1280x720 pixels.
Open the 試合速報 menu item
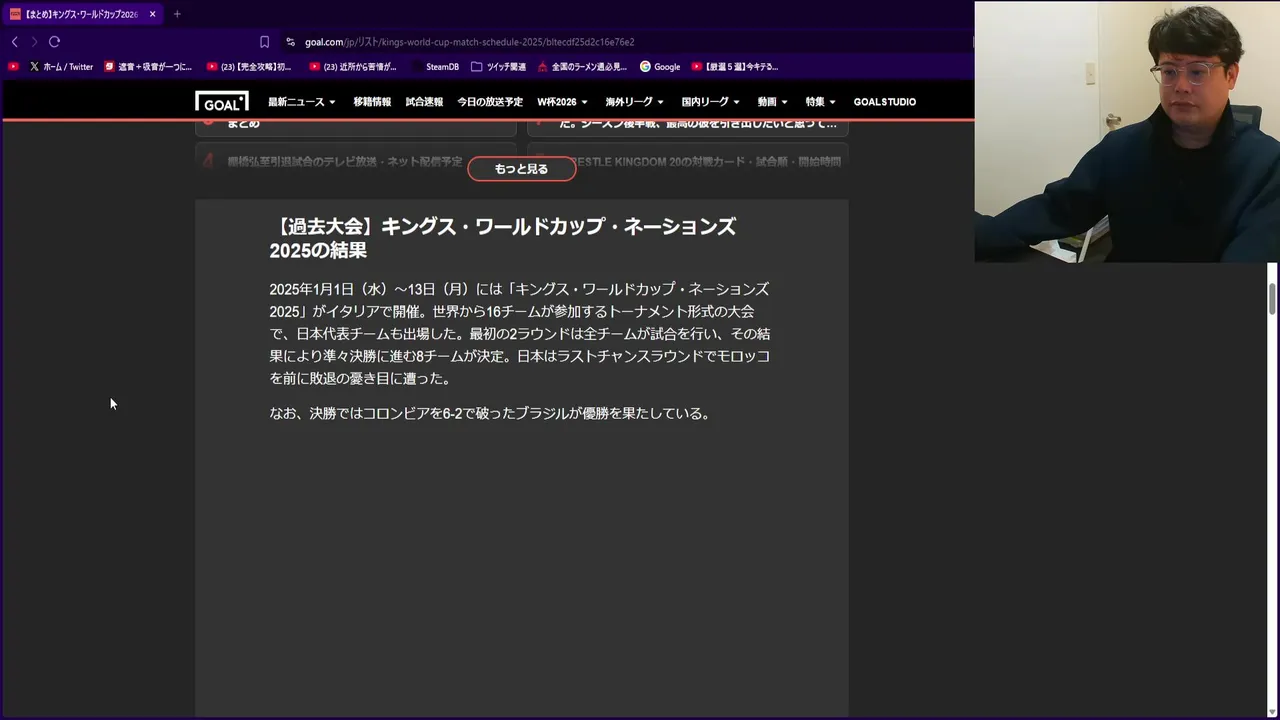[424, 102]
